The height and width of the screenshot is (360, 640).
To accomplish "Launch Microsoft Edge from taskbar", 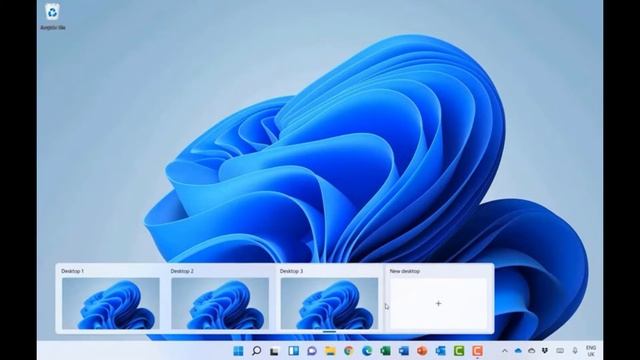I will pyautogui.click(x=367, y=351).
